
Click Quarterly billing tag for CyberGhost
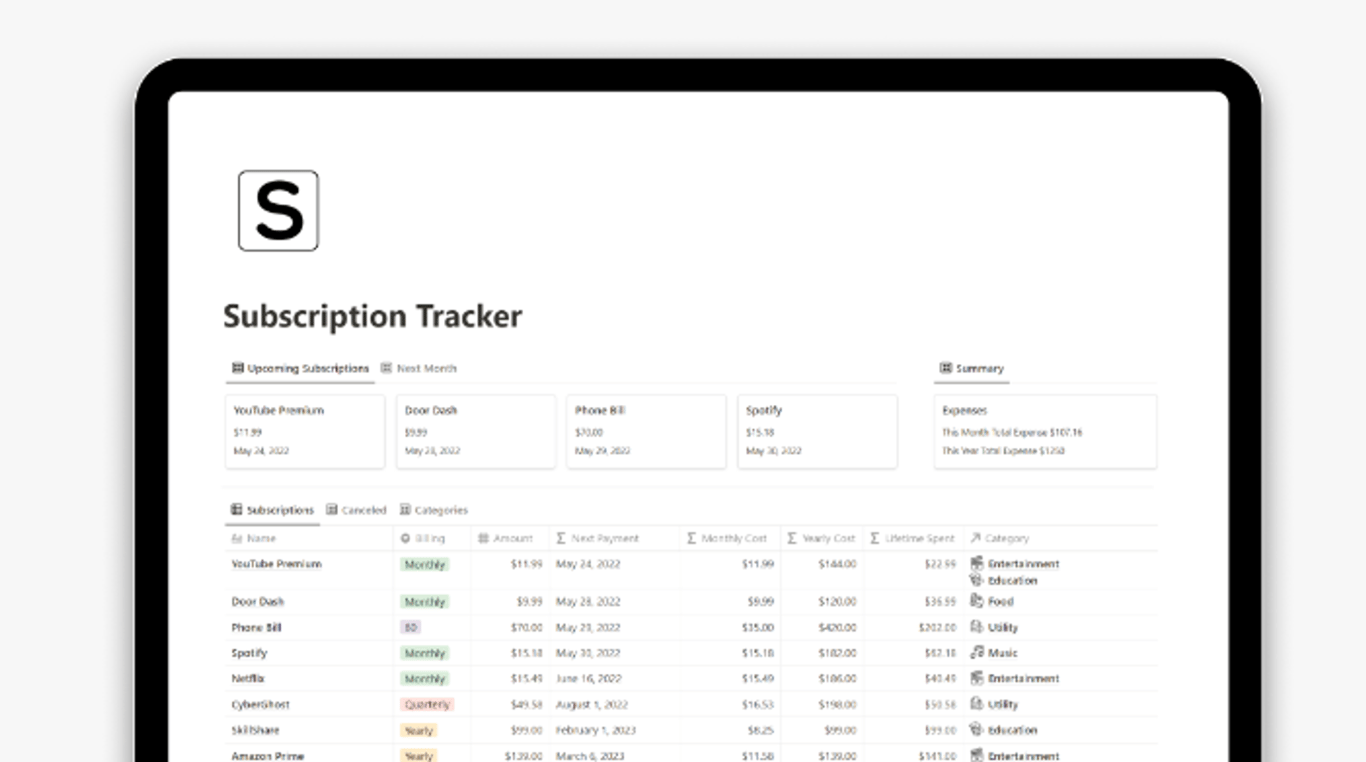[x=427, y=705]
